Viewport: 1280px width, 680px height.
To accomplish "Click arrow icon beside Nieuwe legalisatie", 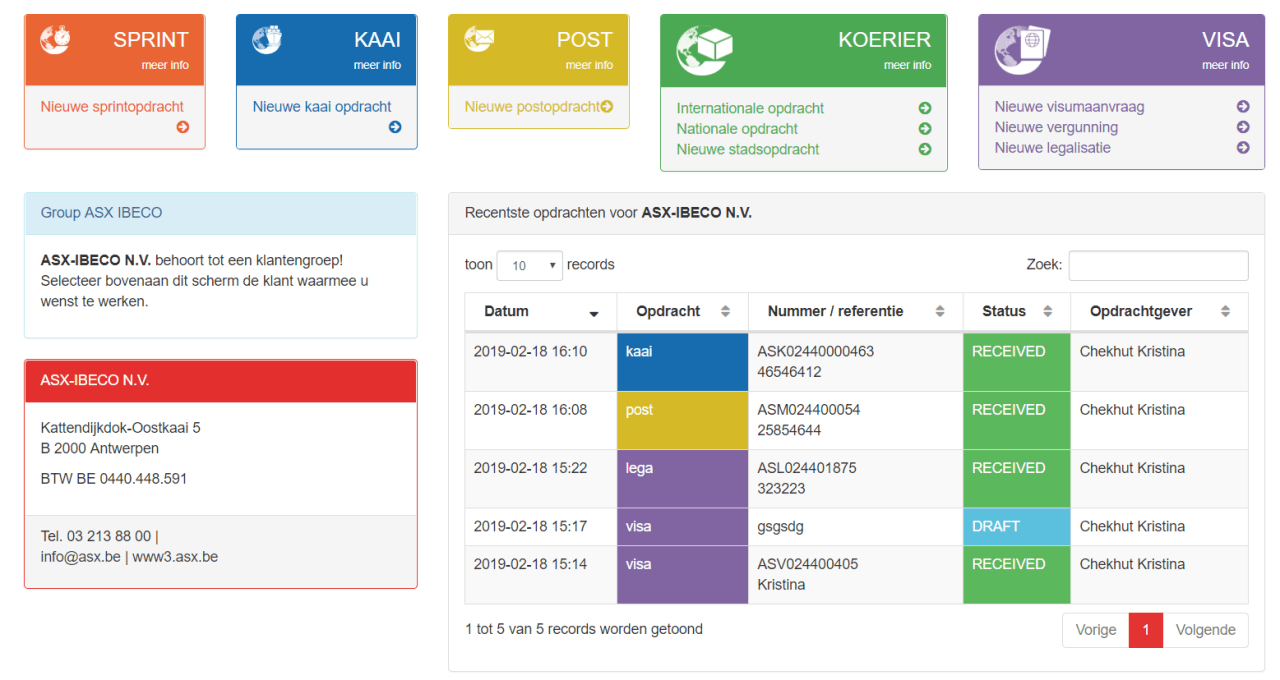I will pyautogui.click(x=1243, y=148).
